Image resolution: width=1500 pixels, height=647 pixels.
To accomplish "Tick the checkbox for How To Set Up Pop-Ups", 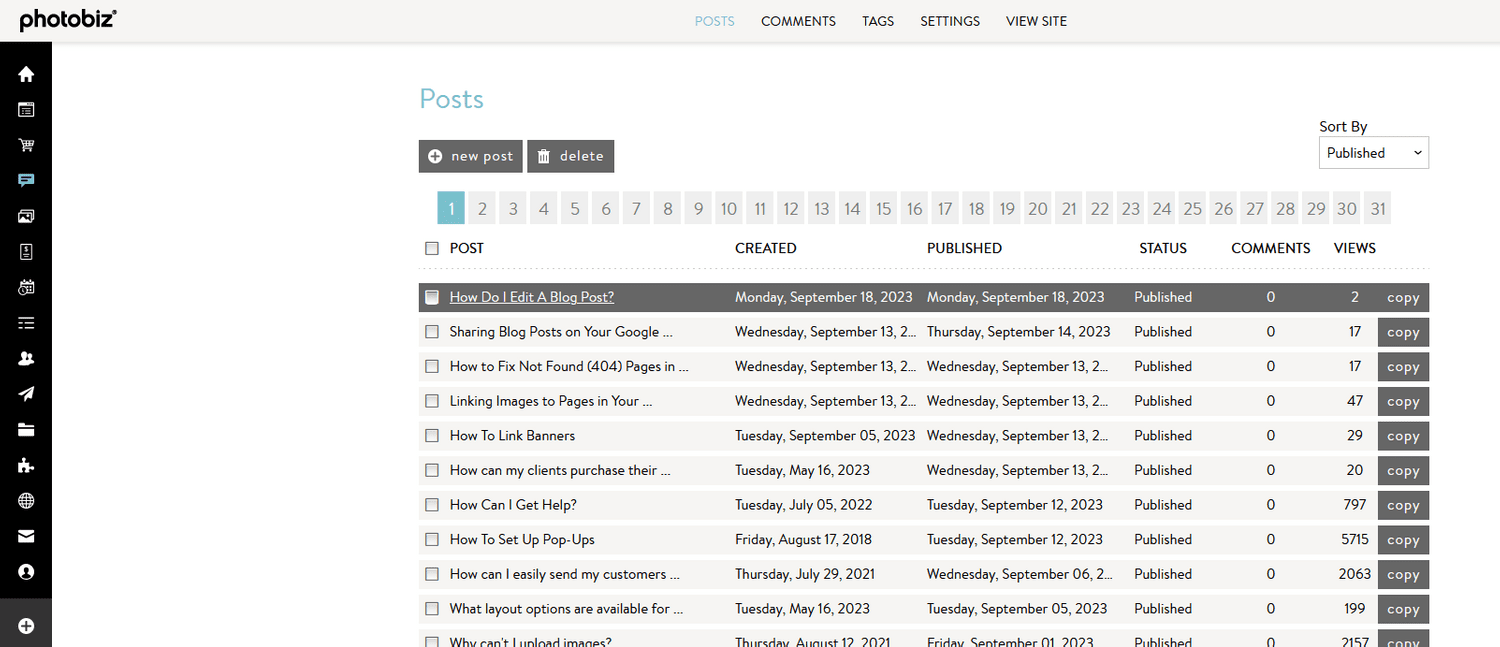I will [432, 539].
